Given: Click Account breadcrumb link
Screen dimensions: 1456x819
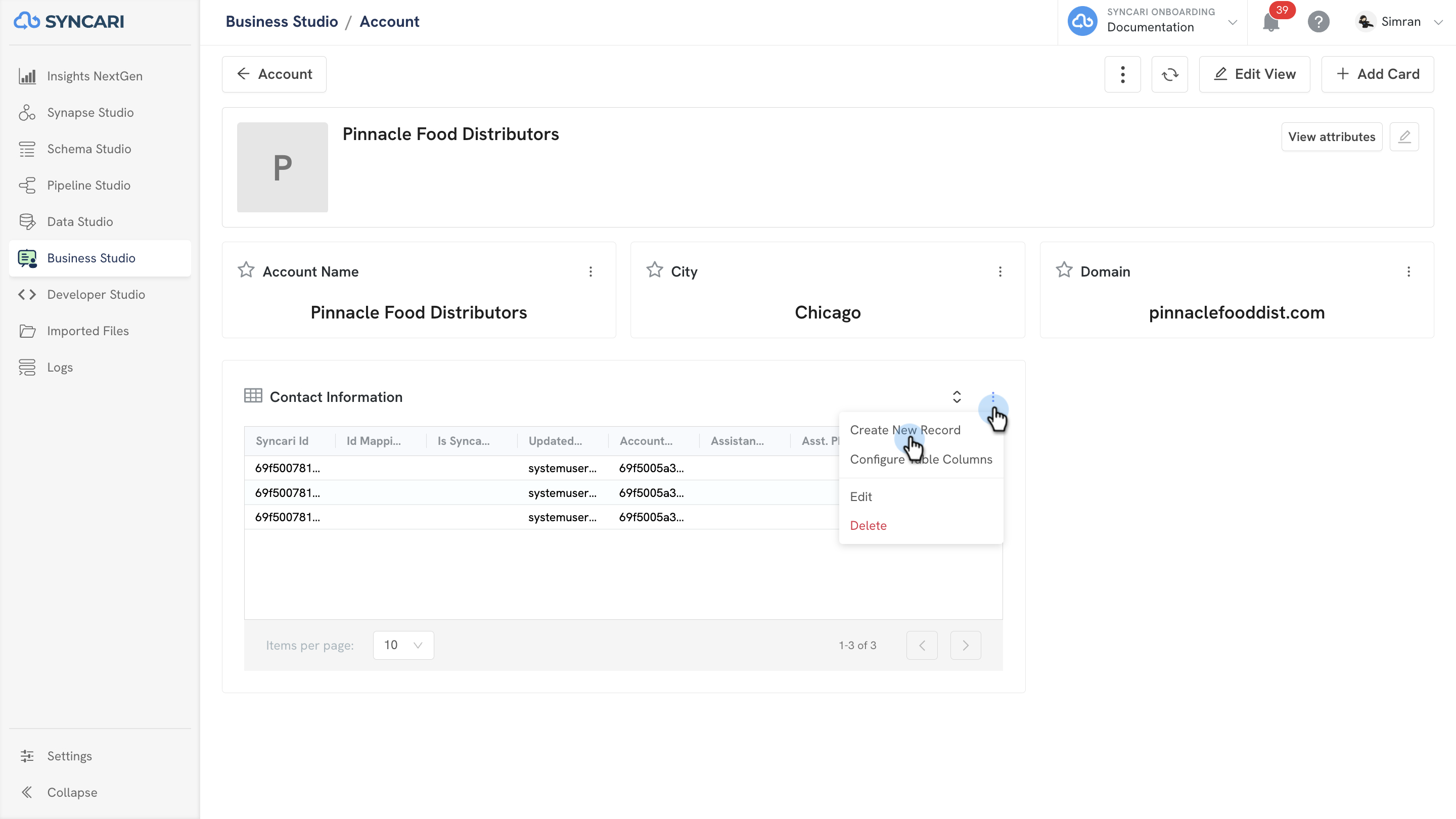Looking at the screenshot, I should pos(389,21).
